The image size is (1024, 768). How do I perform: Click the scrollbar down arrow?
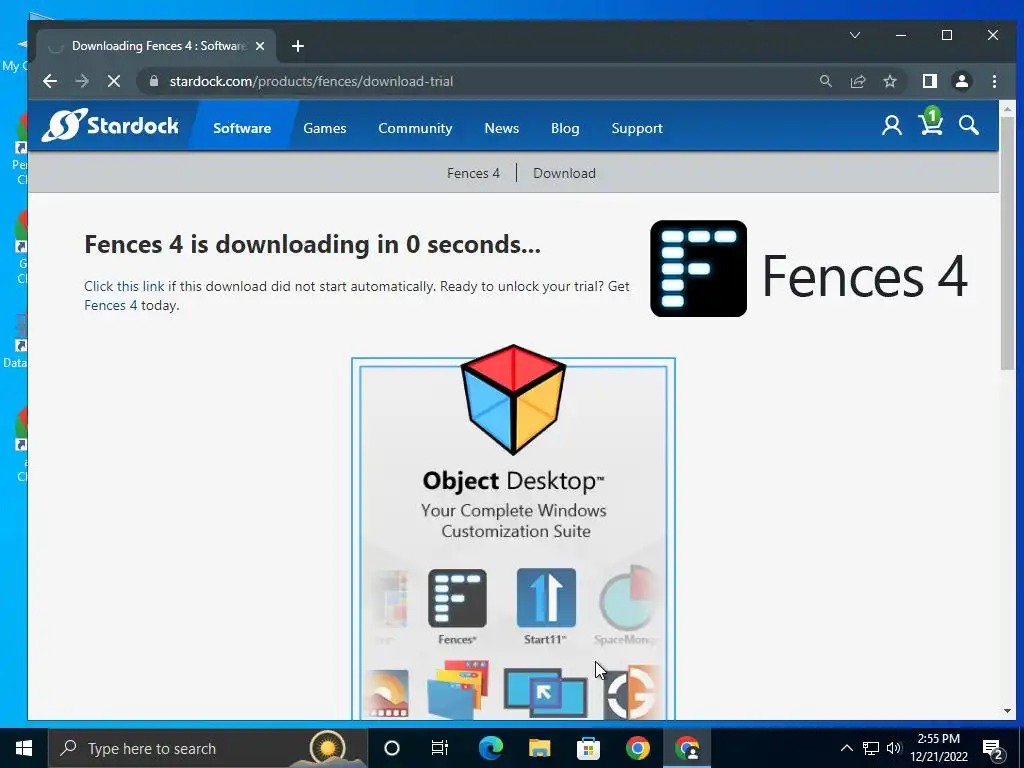tap(1006, 711)
